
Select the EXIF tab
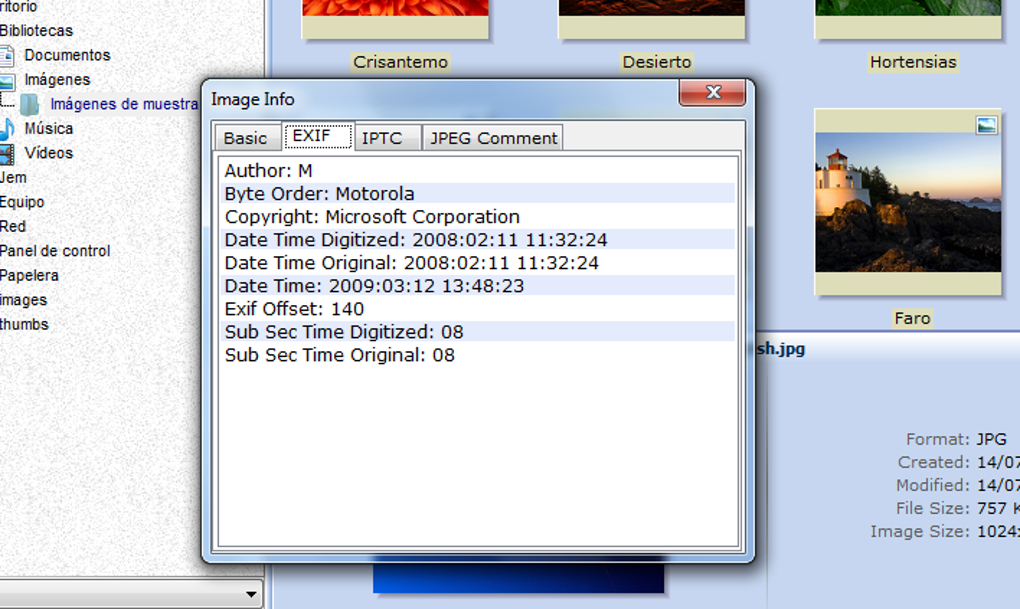pos(317,135)
